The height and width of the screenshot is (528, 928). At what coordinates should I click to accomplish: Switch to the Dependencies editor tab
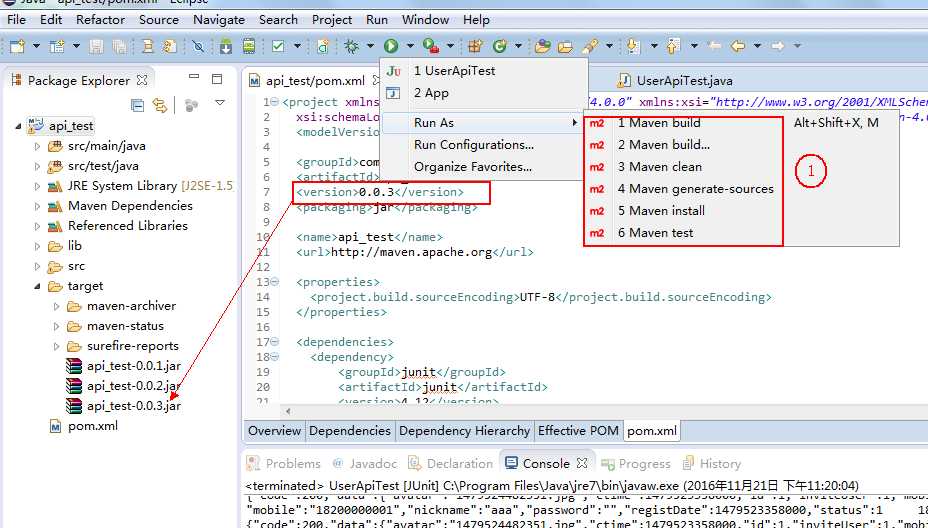point(350,431)
